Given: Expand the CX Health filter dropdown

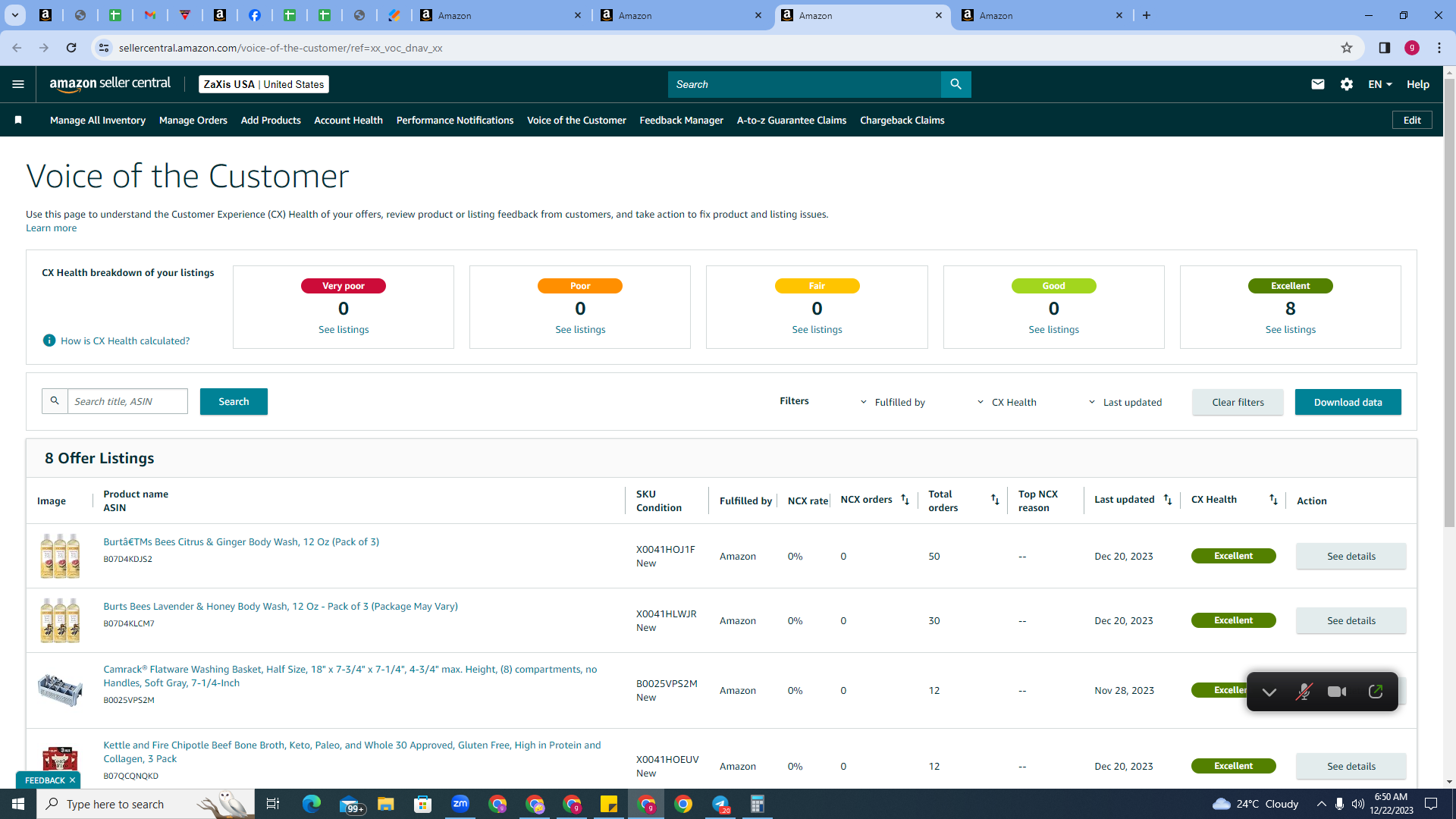Looking at the screenshot, I should pos(1006,402).
